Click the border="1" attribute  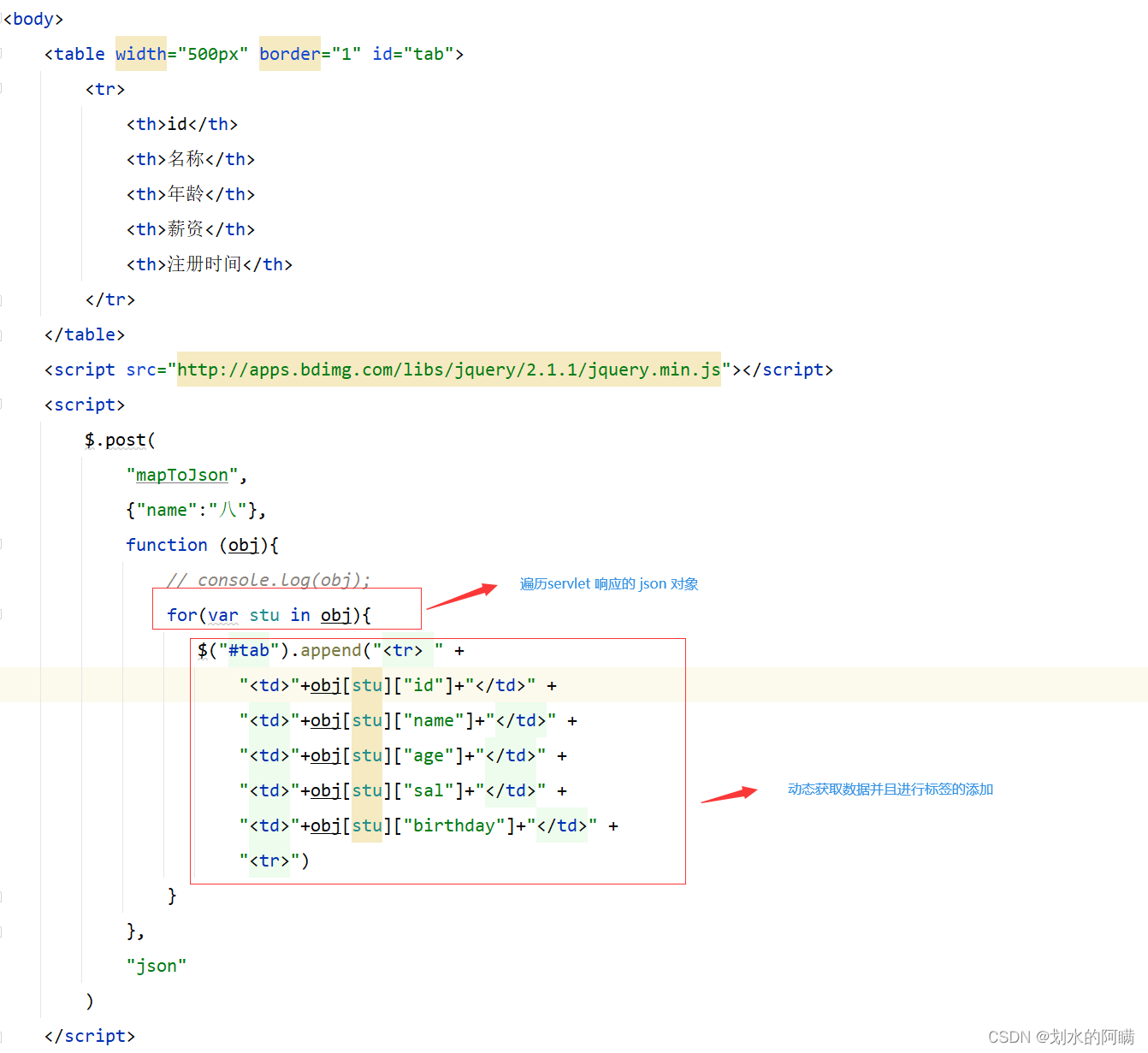(311, 54)
